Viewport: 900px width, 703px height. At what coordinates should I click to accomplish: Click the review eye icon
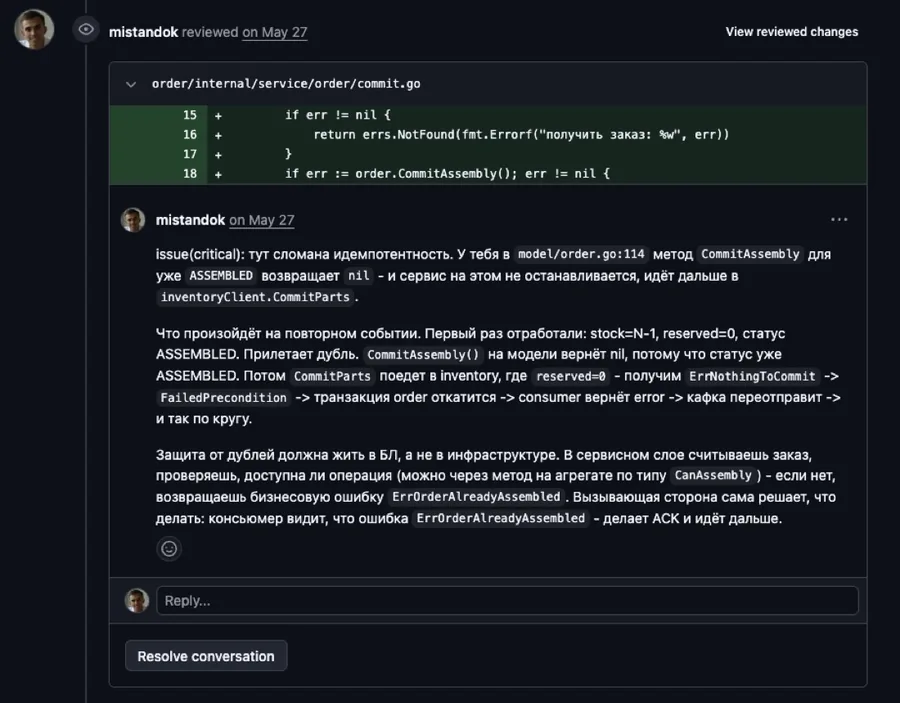(x=86, y=29)
